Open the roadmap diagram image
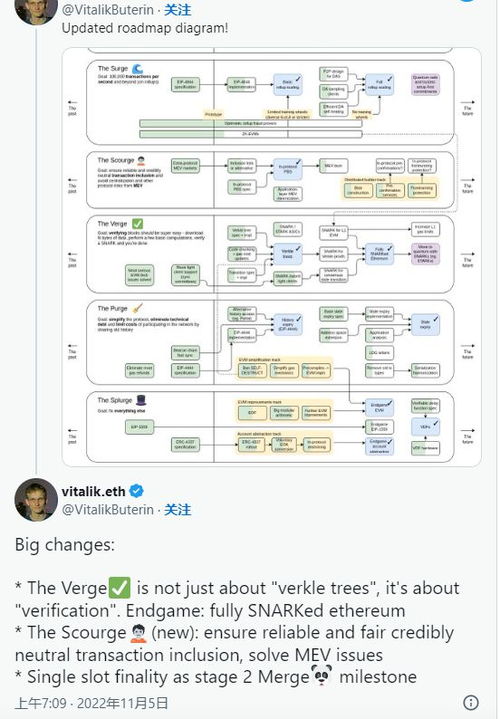This screenshot has width=500, height=719. point(272,257)
